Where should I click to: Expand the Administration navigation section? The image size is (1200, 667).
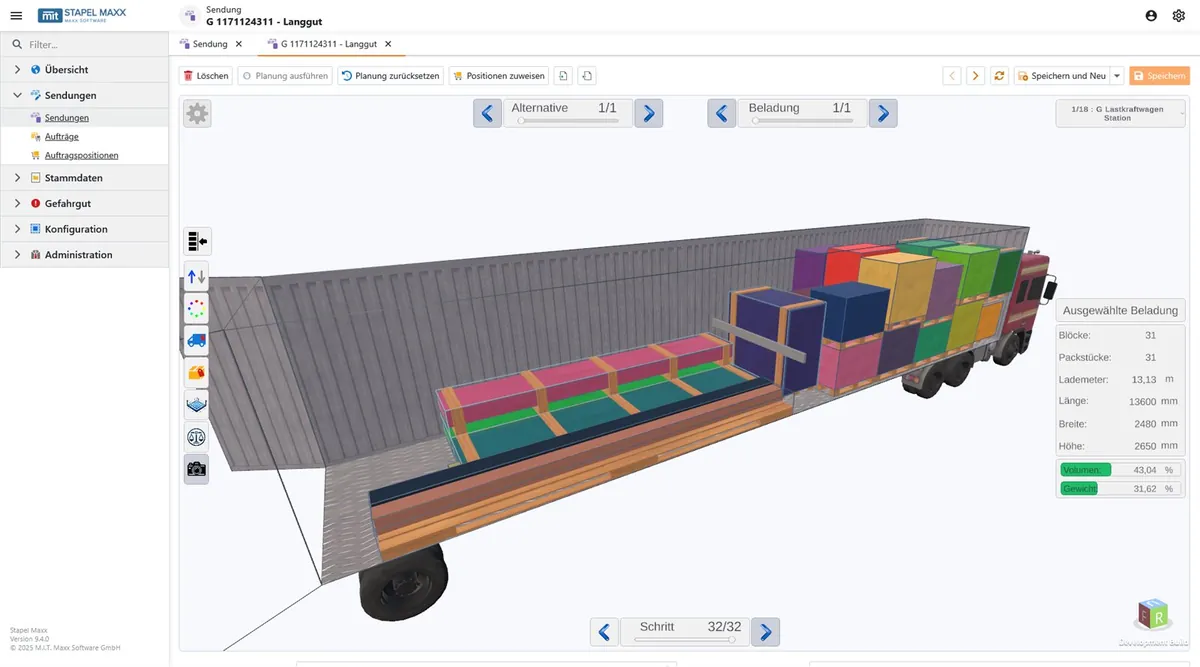pyautogui.click(x=18, y=255)
